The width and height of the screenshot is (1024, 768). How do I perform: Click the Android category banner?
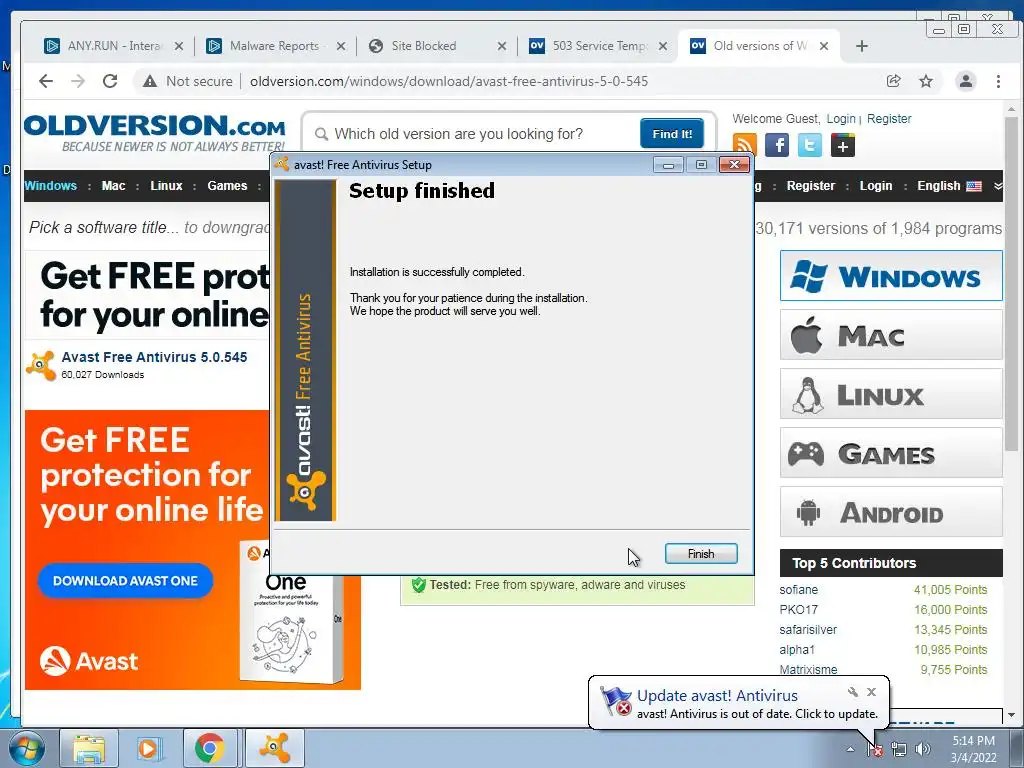click(x=891, y=511)
